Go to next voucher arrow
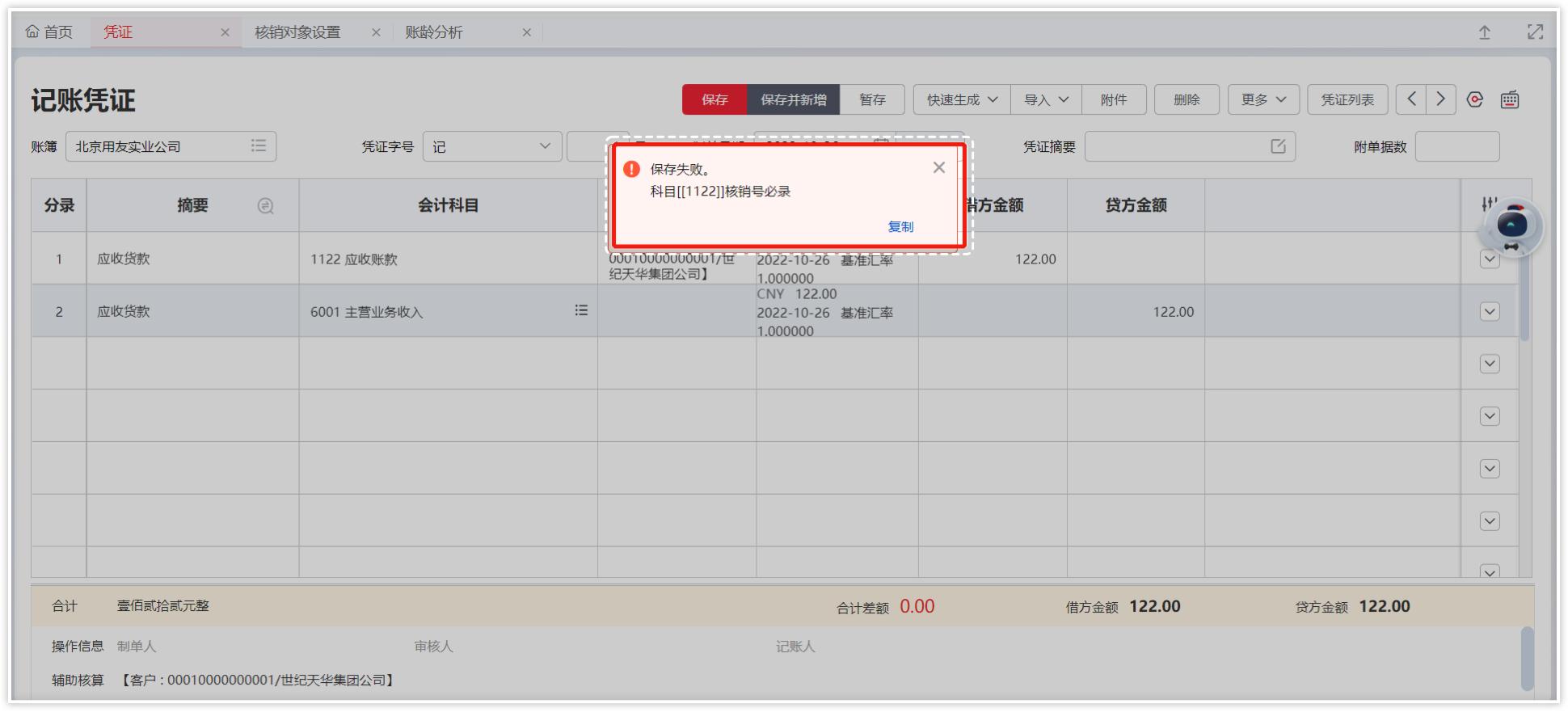Viewport: 1568px width, 712px height. click(x=1441, y=99)
